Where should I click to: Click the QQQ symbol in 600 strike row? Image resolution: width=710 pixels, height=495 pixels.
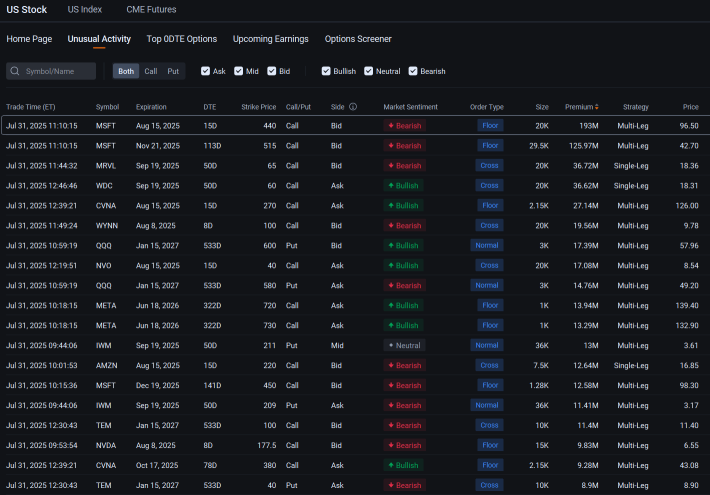click(103, 245)
